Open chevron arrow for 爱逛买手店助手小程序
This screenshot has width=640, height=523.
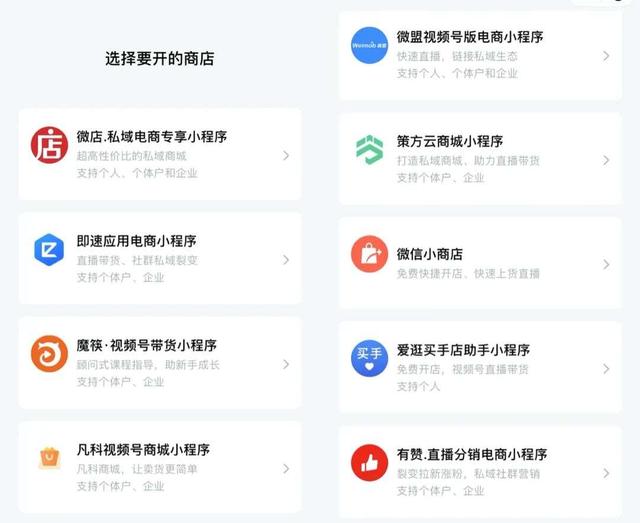click(606, 369)
